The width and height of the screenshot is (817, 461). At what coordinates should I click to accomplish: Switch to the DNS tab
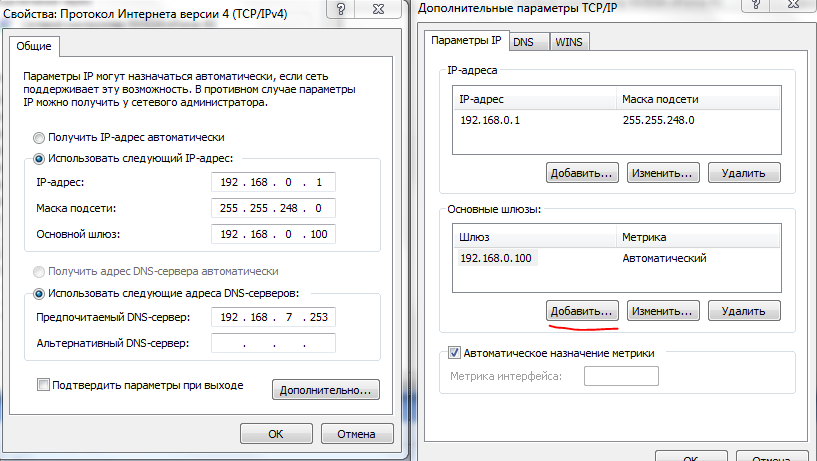tap(525, 42)
